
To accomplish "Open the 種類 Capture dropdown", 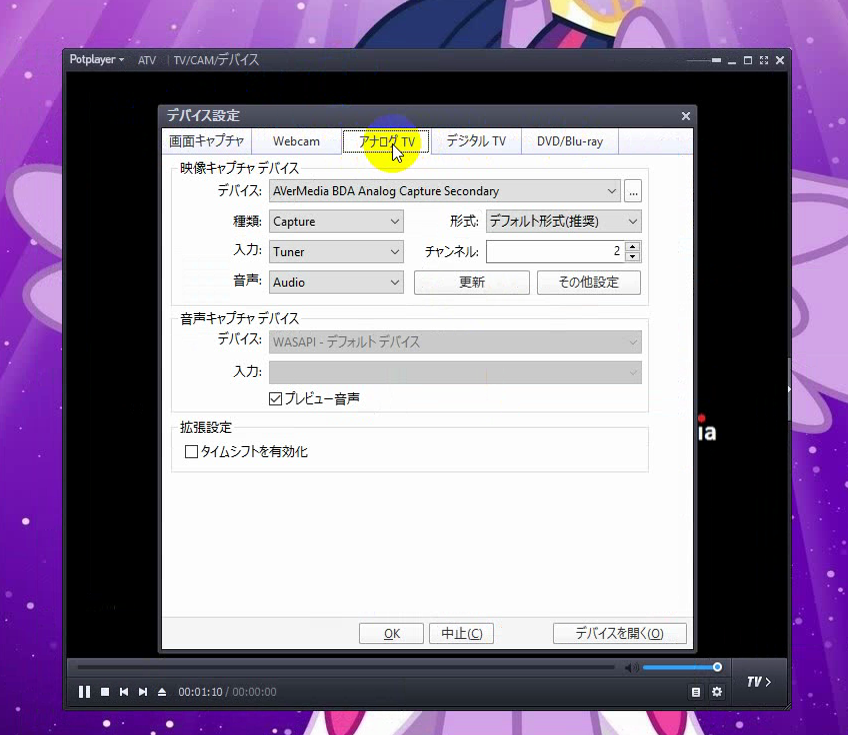I will coord(336,221).
